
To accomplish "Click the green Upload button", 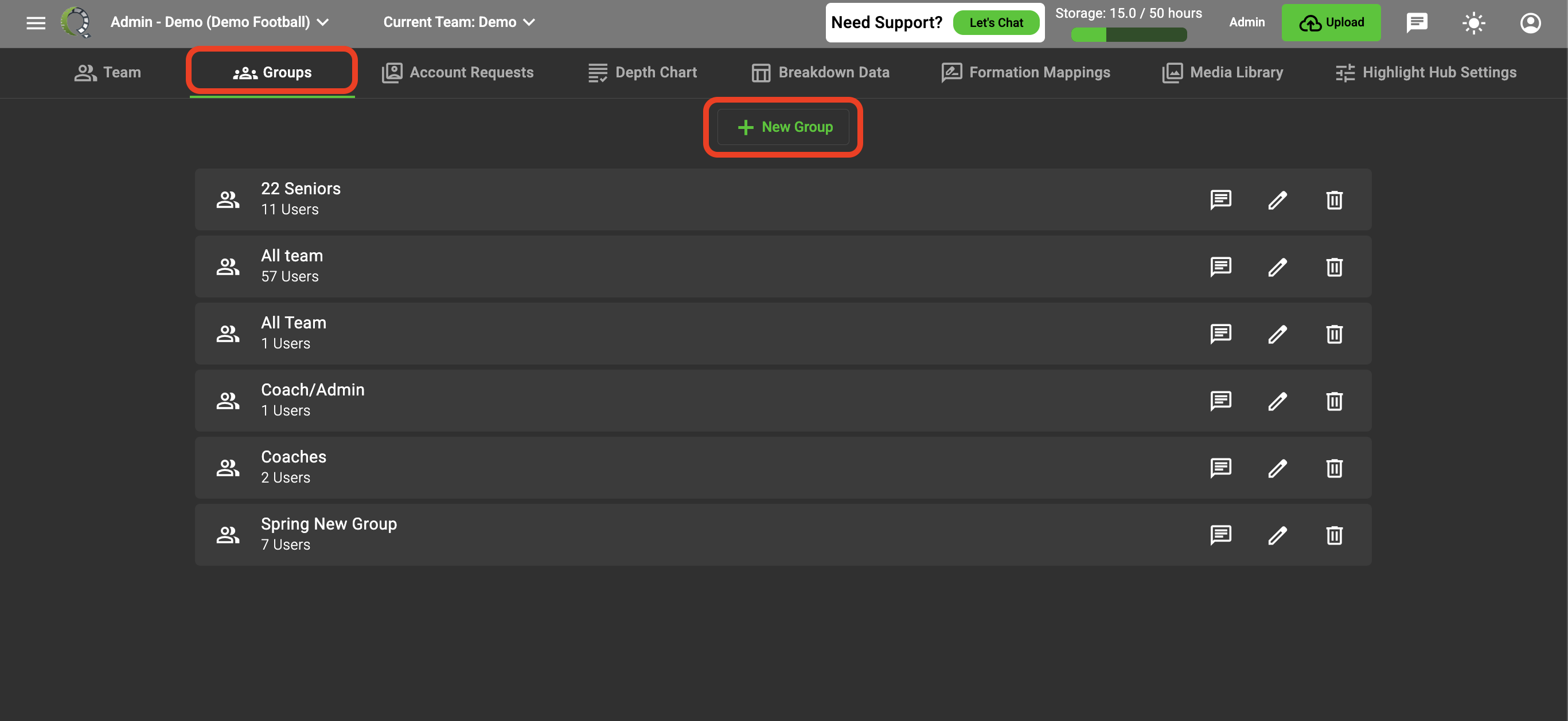I will coord(1331,22).
